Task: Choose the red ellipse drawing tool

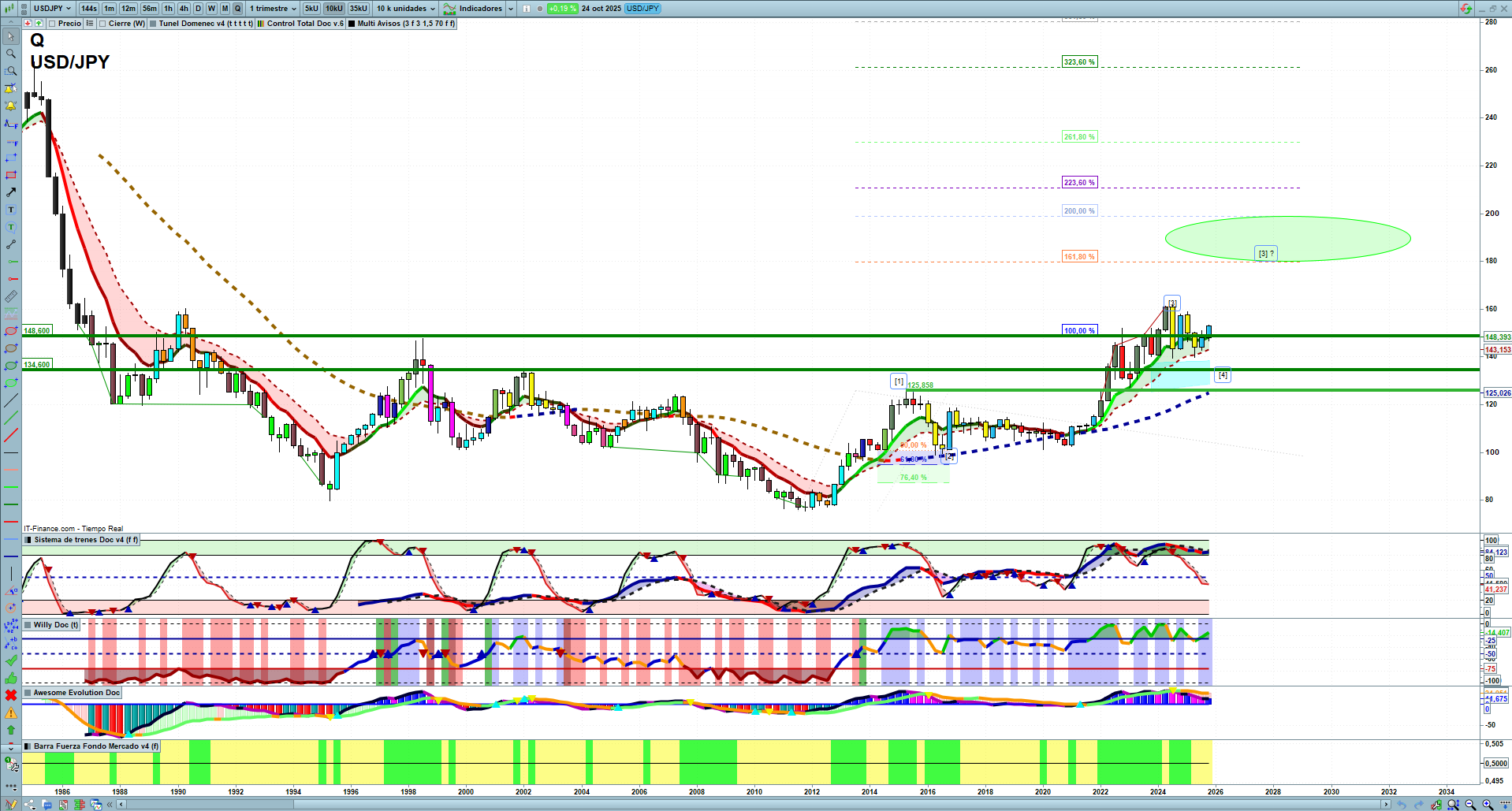Action: pos(11,331)
